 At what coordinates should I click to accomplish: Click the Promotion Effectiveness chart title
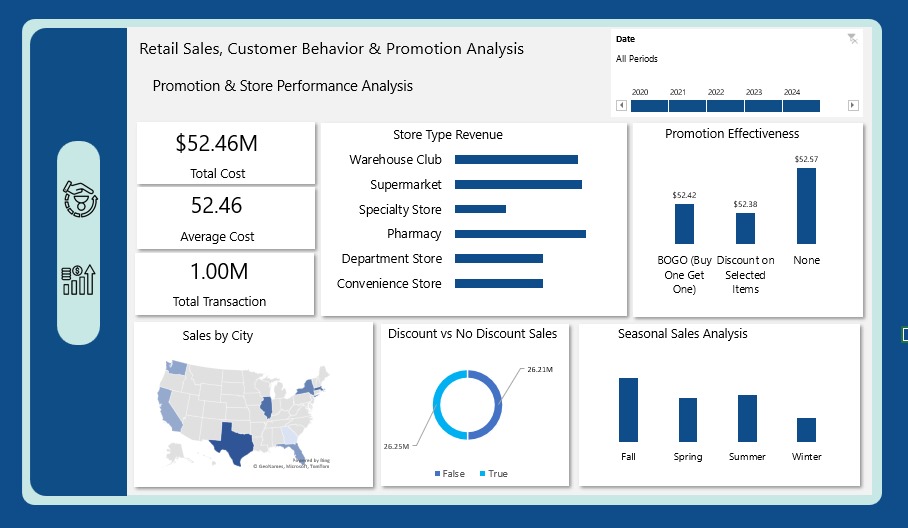[732, 134]
